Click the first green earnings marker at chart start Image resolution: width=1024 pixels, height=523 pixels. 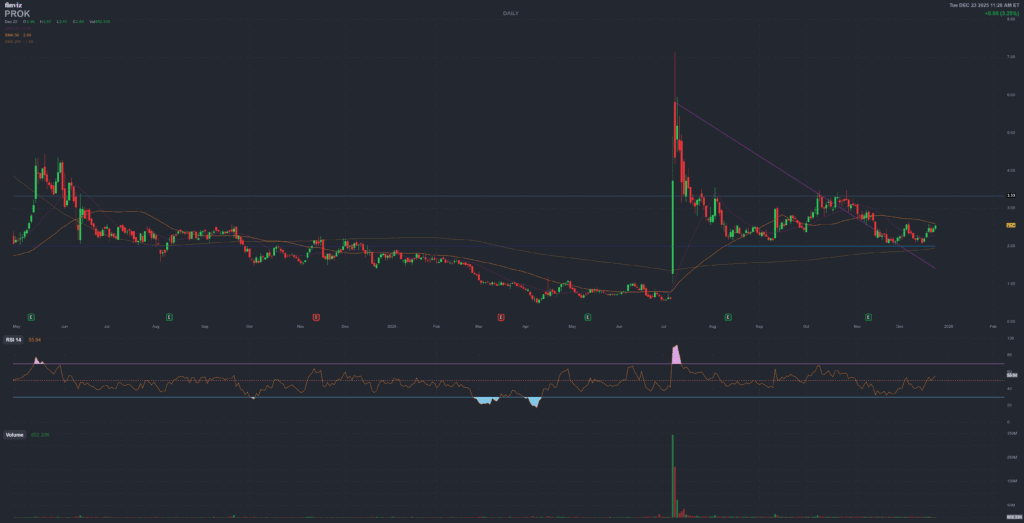[x=31, y=317]
